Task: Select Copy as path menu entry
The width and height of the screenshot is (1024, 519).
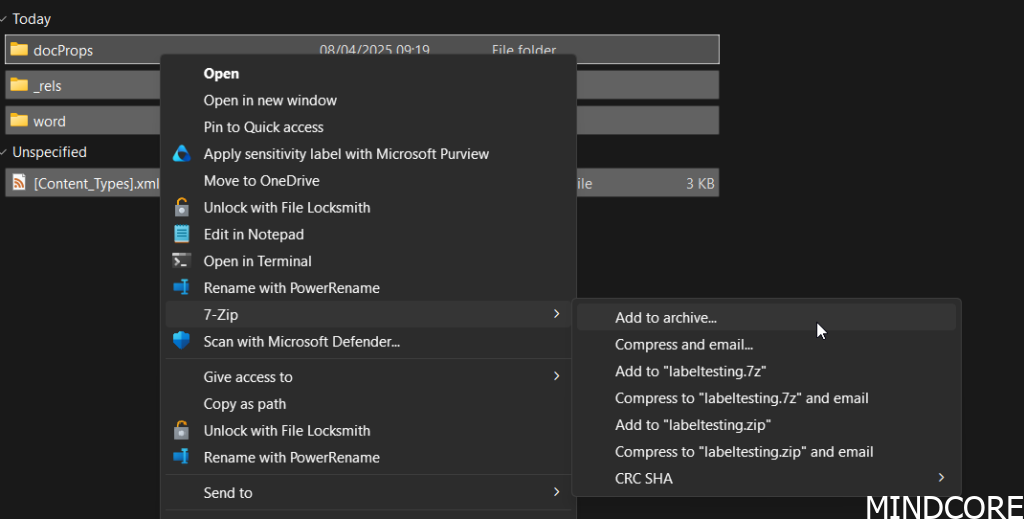Action: (x=245, y=404)
